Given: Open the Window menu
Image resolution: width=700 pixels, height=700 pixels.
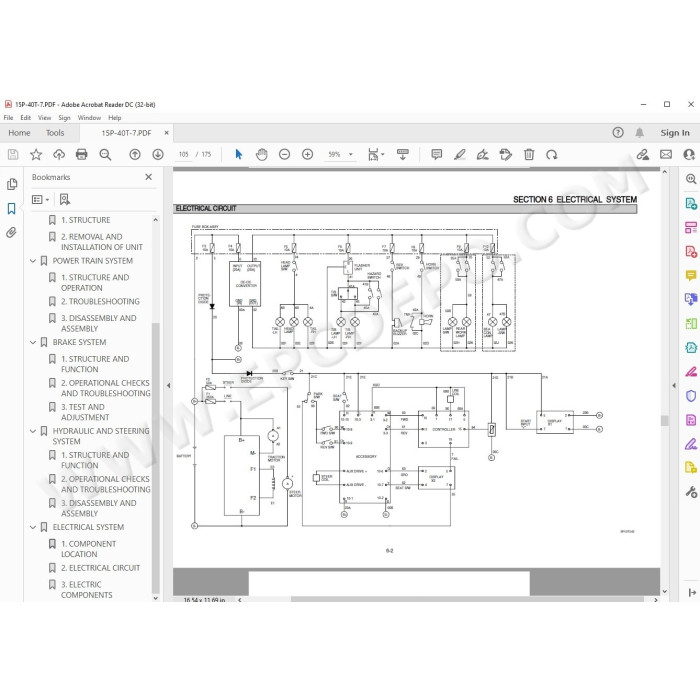Looking at the screenshot, I should [89, 118].
